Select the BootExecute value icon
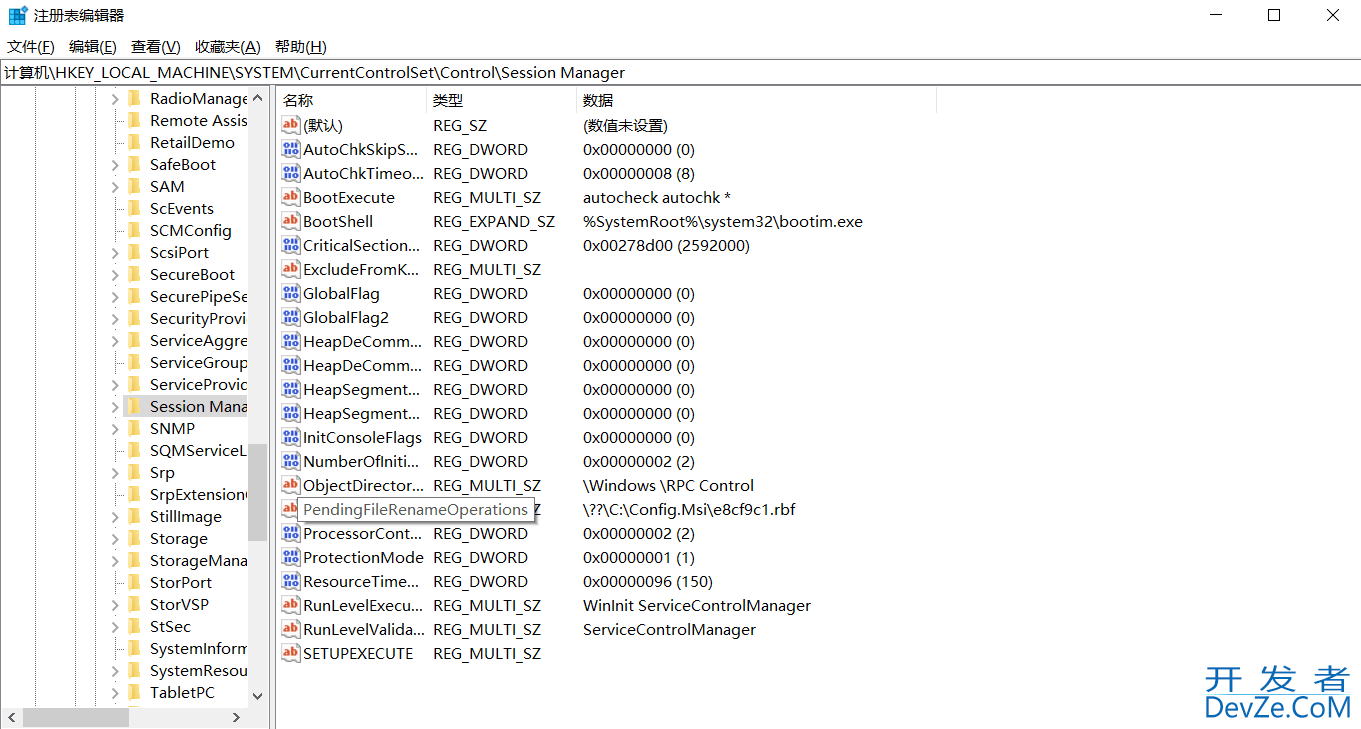 [291, 197]
